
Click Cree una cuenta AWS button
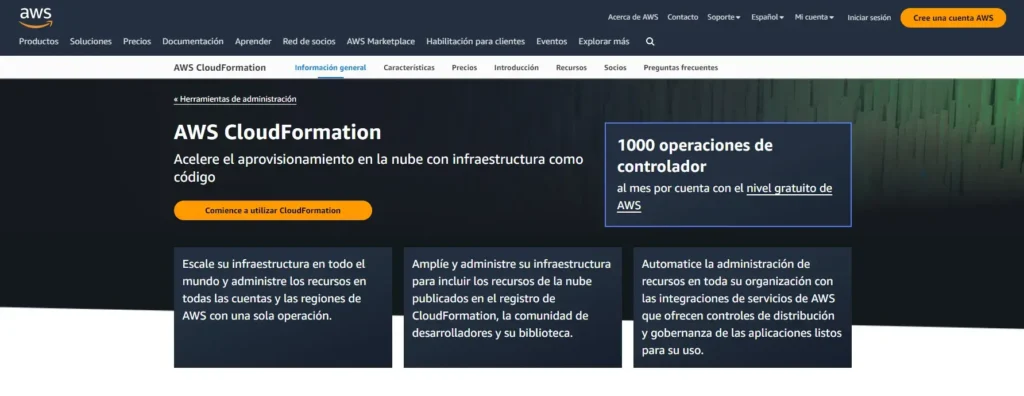(x=953, y=18)
